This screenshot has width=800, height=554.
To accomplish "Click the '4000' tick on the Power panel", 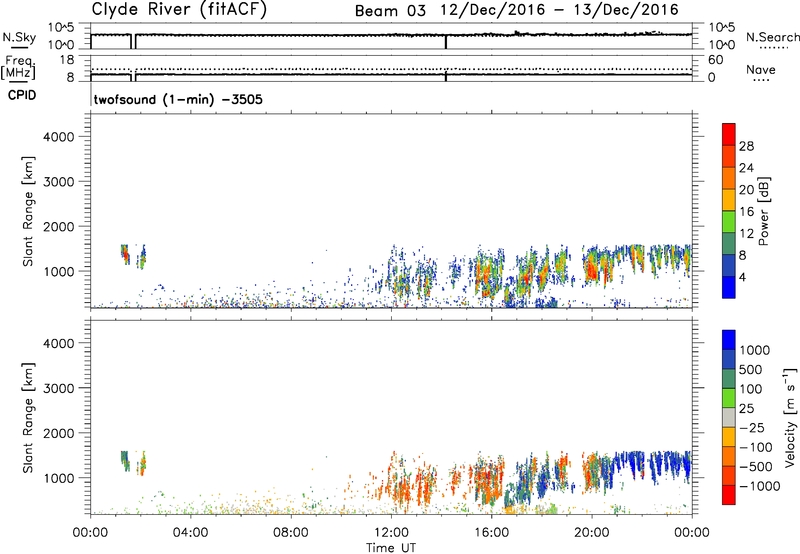I will click(58, 137).
